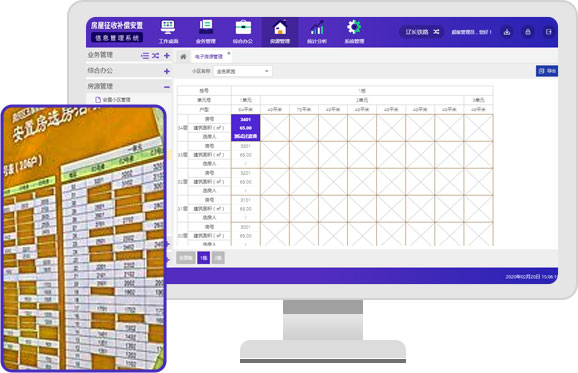Select the 房源管理 house icon
Screen dimensions: 578x373
click(280, 28)
